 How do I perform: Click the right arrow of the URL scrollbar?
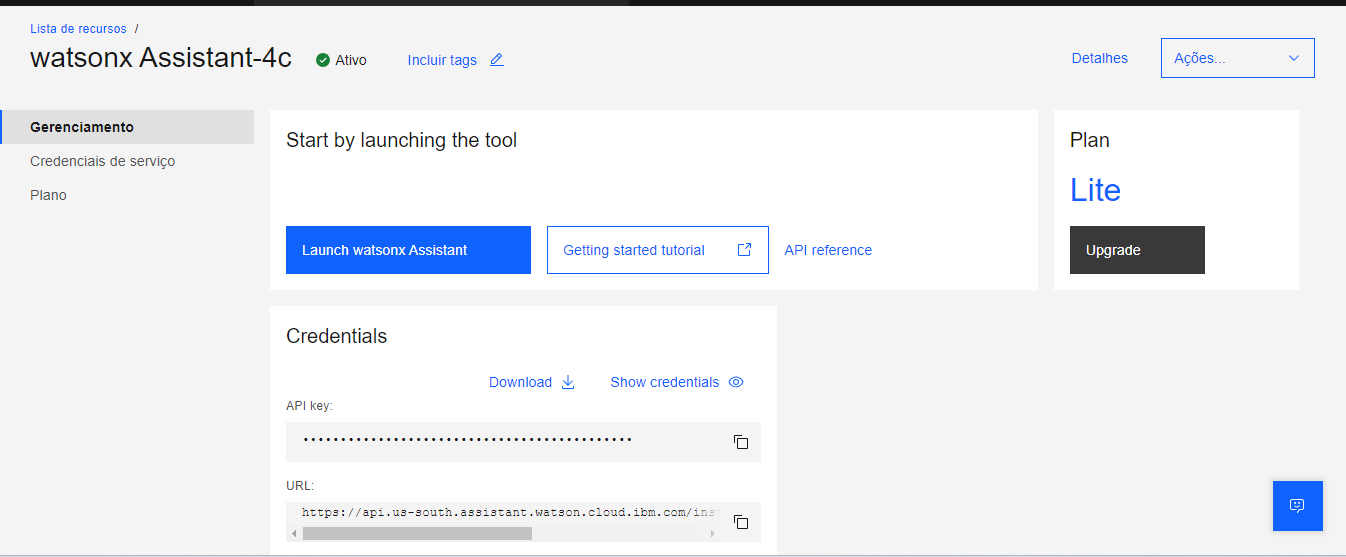pos(713,534)
